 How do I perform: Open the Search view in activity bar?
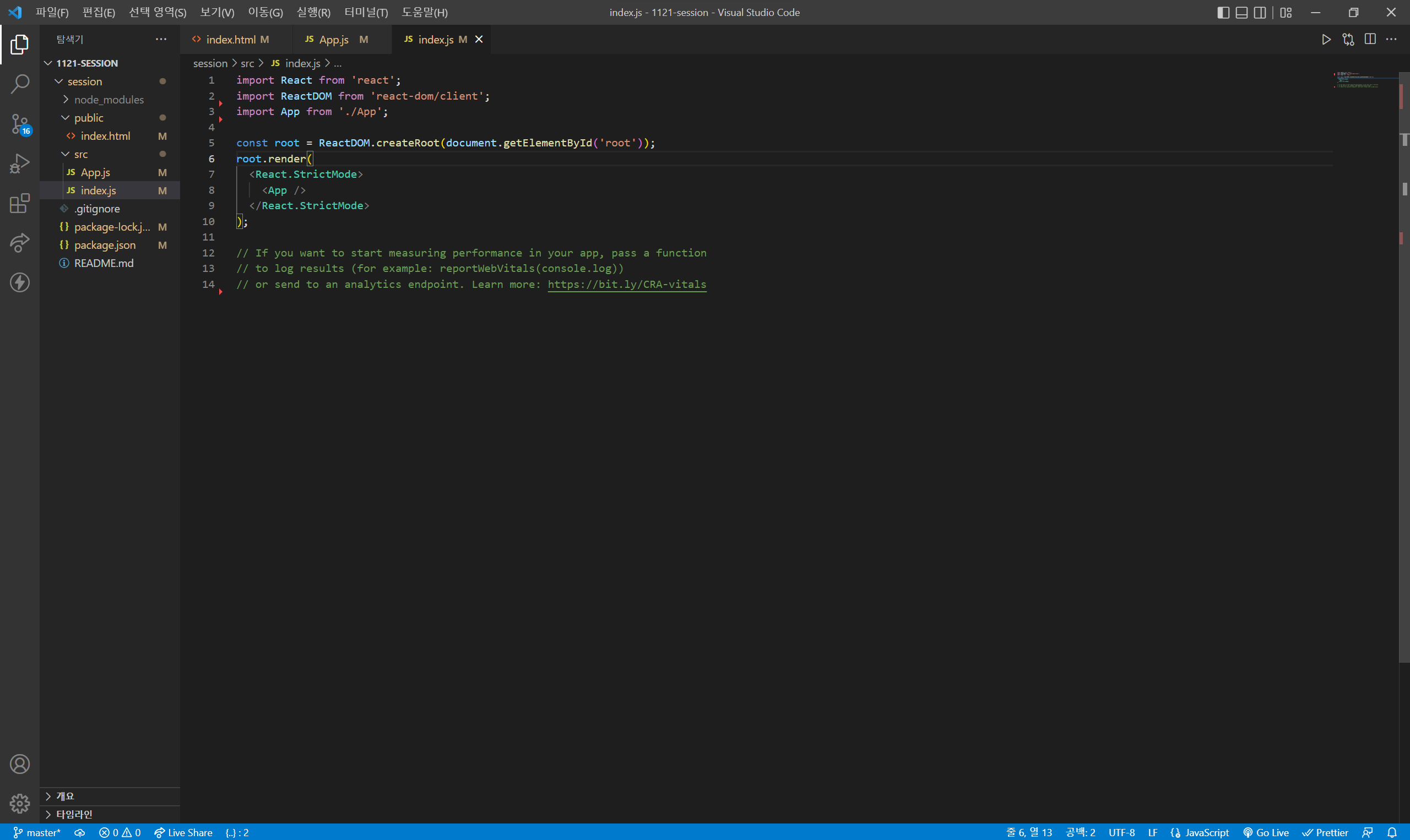click(20, 84)
